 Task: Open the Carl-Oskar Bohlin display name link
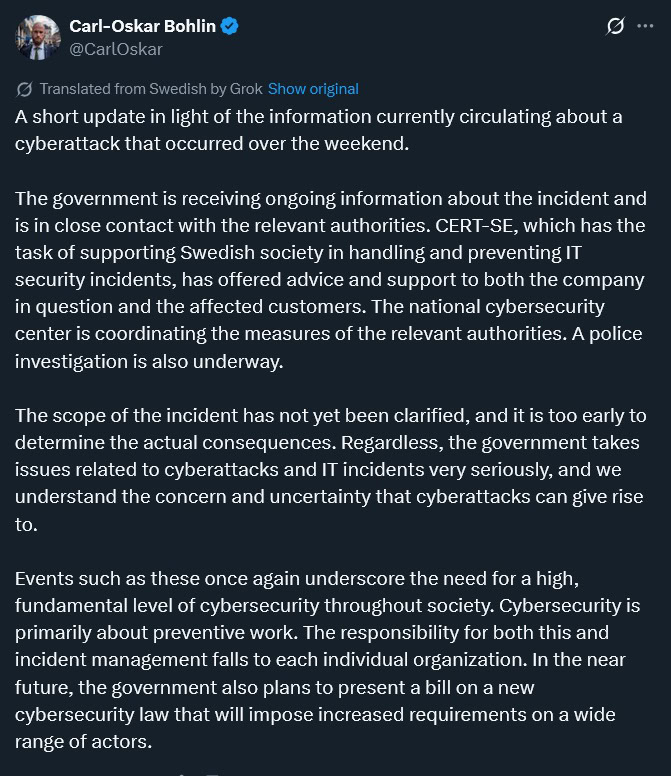(x=142, y=26)
